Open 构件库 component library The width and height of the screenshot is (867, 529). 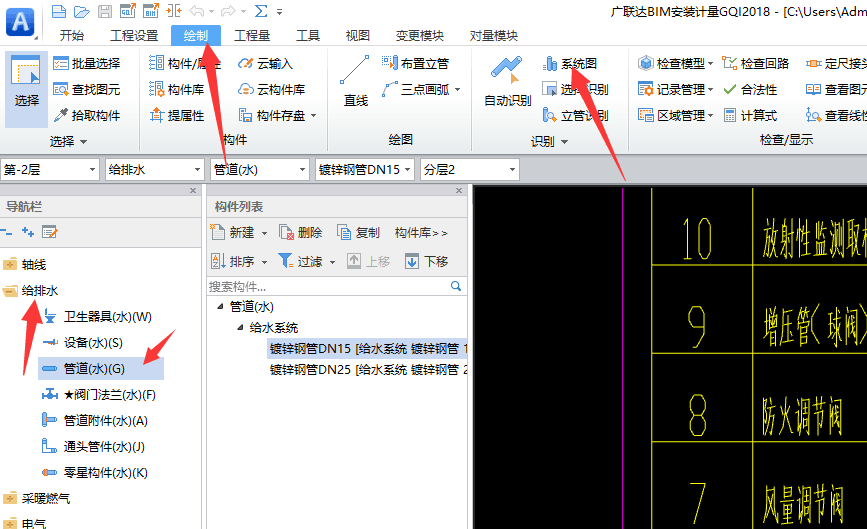click(x=177, y=90)
